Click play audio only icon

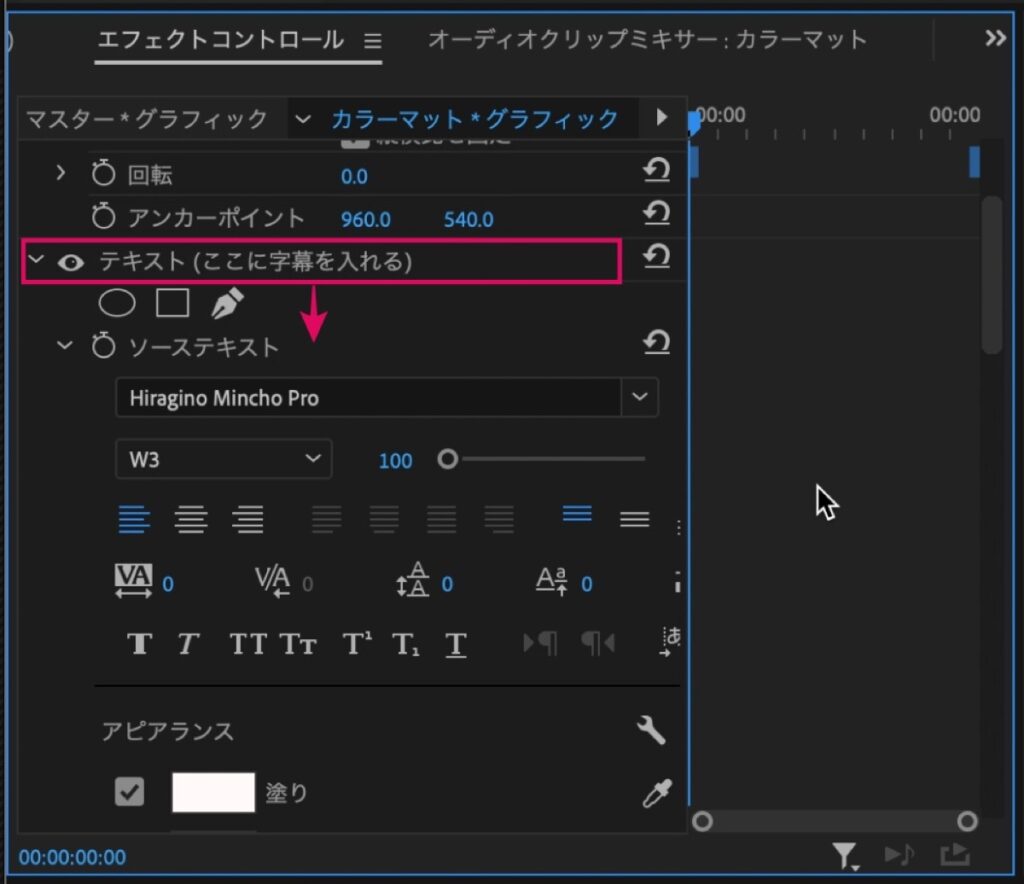(899, 855)
